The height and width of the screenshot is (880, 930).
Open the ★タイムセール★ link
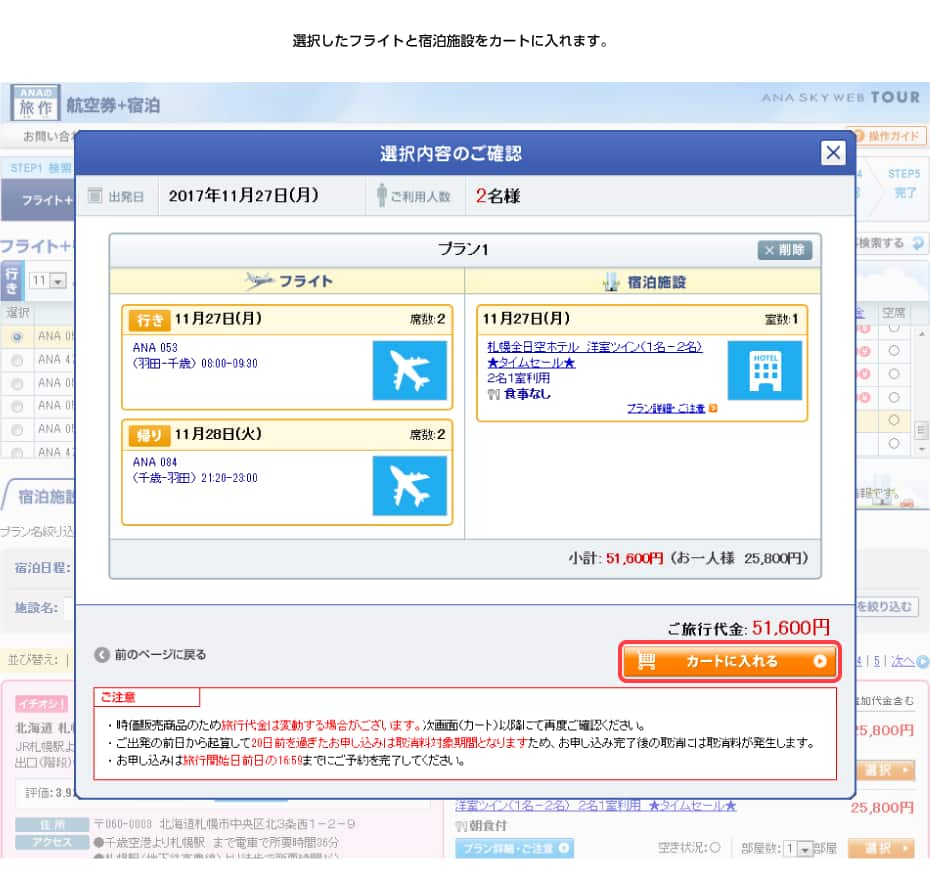click(x=531, y=363)
